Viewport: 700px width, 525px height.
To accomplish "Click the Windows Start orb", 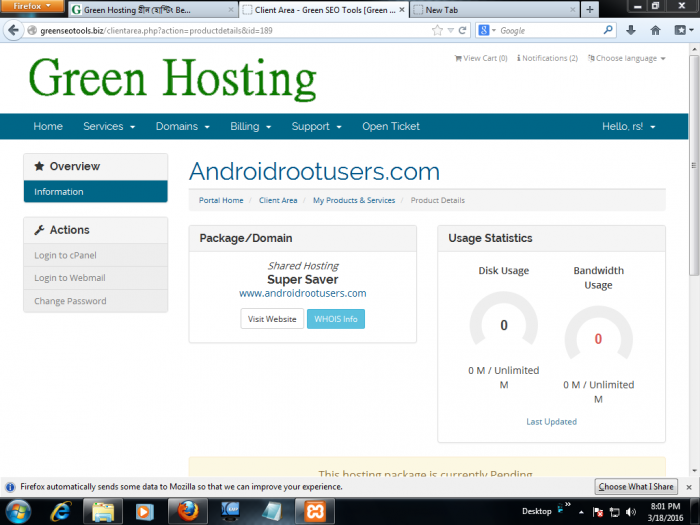I will tap(18, 511).
